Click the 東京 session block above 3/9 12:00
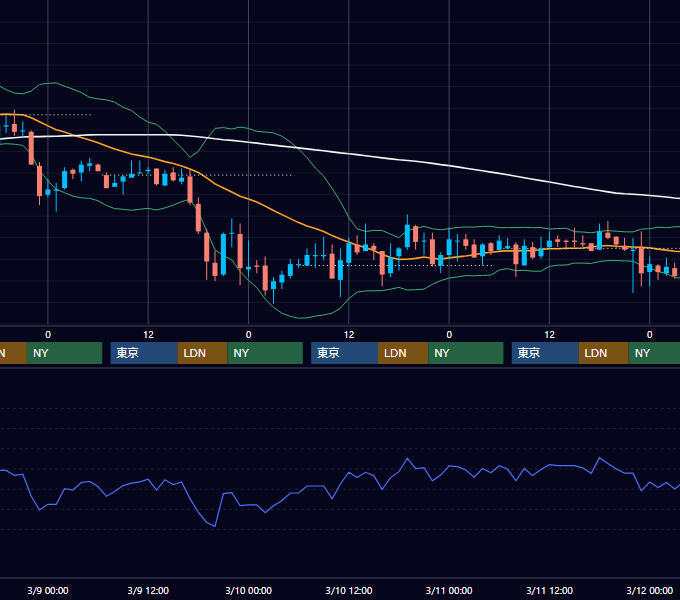680x600 pixels. (x=144, y=353)
